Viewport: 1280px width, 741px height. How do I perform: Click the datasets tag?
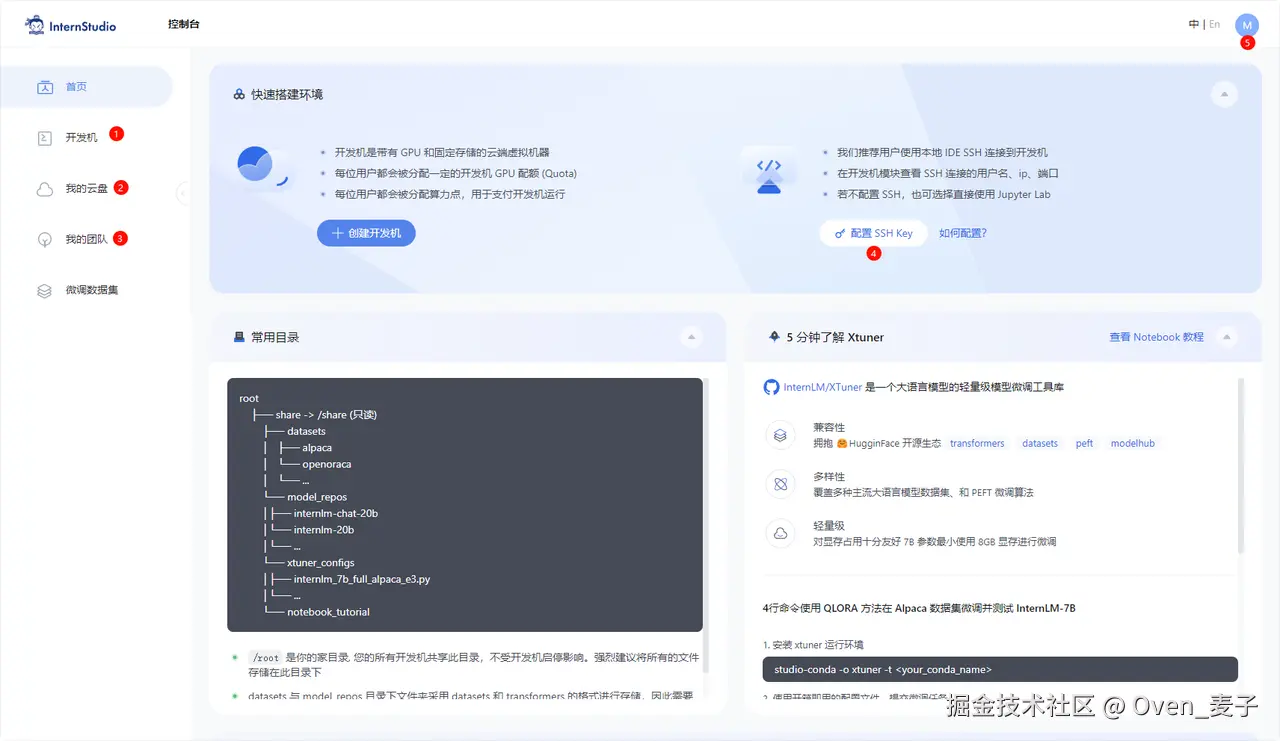(1040, 443)
